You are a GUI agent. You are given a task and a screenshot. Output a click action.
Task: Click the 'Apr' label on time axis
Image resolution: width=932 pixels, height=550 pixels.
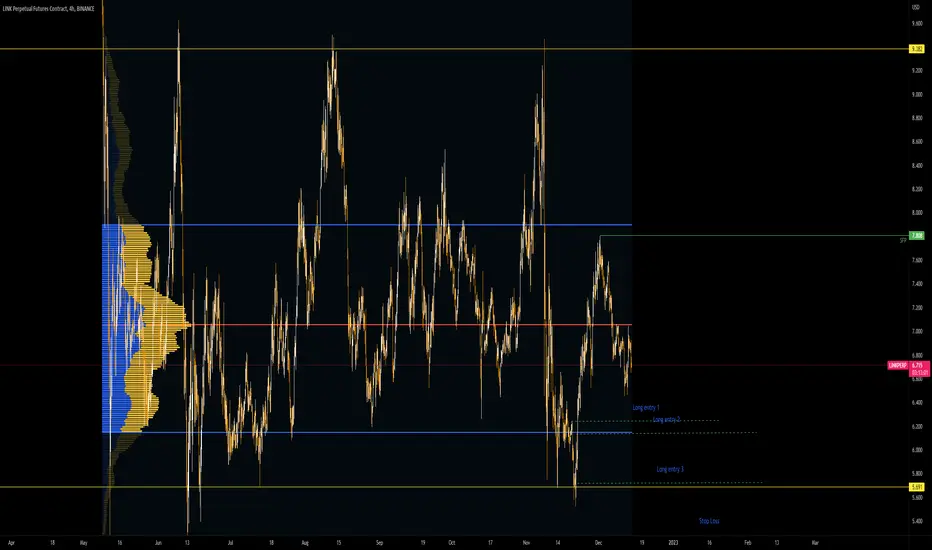(11, 543)
